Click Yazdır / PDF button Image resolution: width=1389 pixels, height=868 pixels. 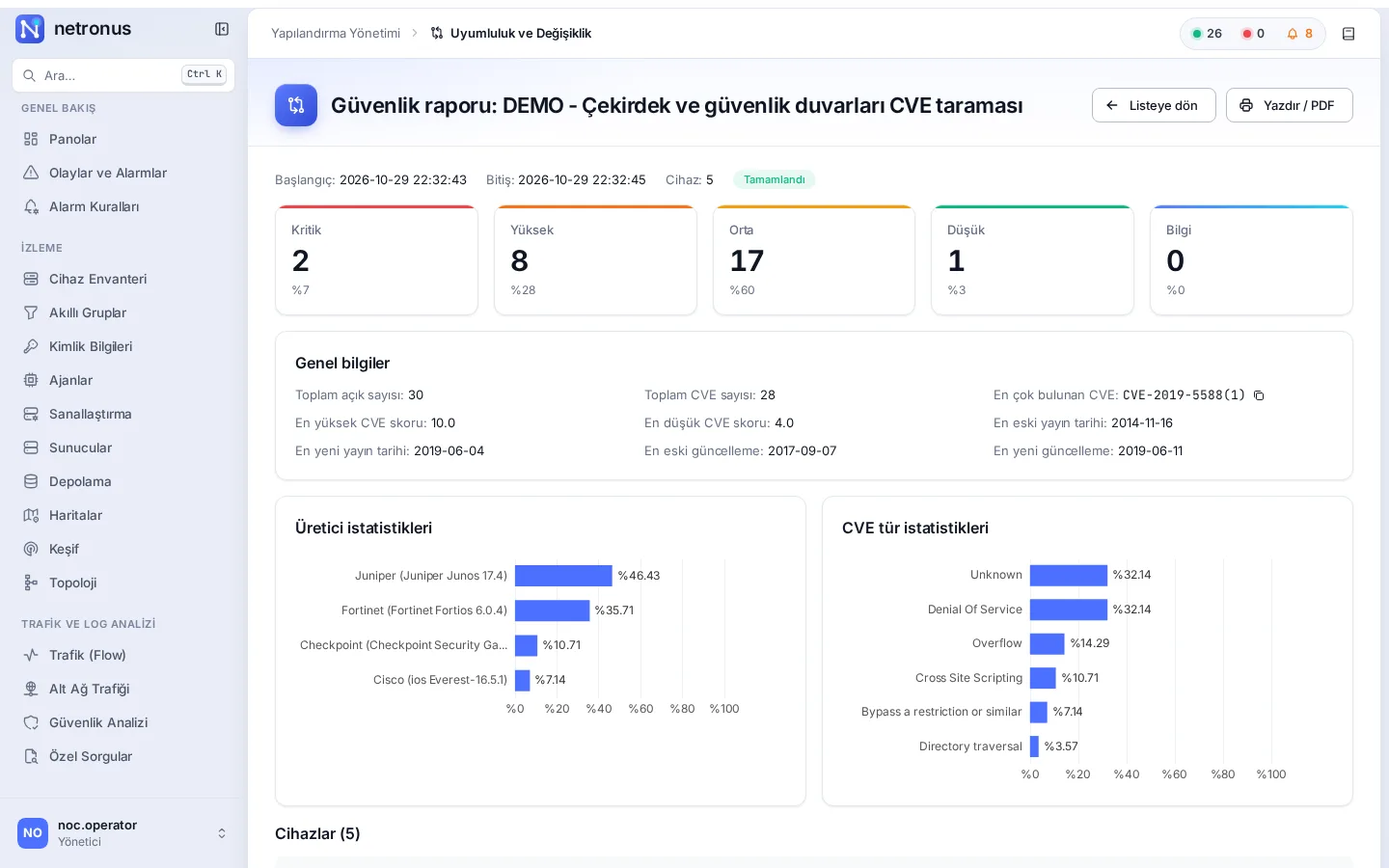click(x=1289, y=105)
